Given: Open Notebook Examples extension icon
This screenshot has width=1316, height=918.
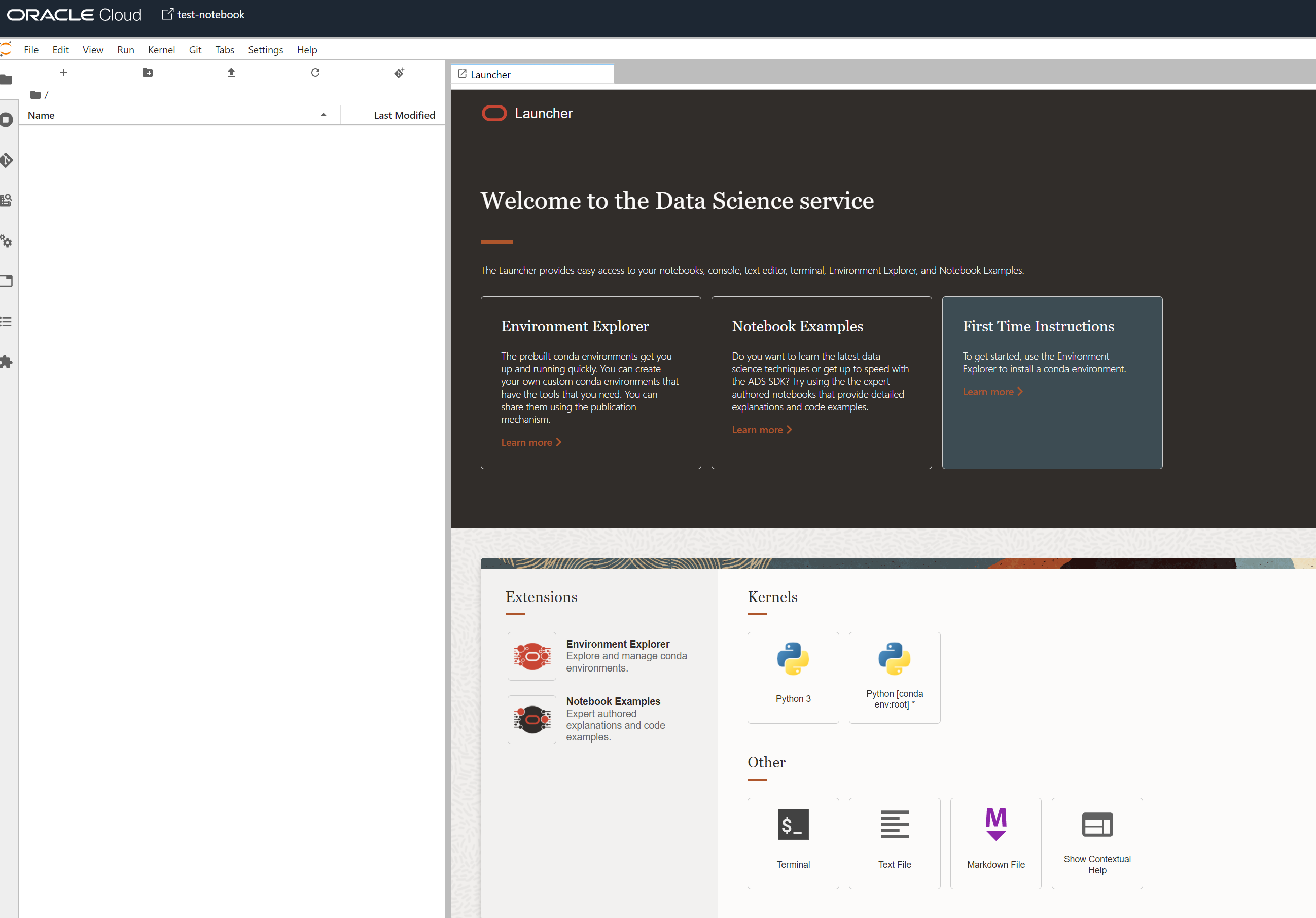Looking at the screenshot, I should [x=532, y=720].
